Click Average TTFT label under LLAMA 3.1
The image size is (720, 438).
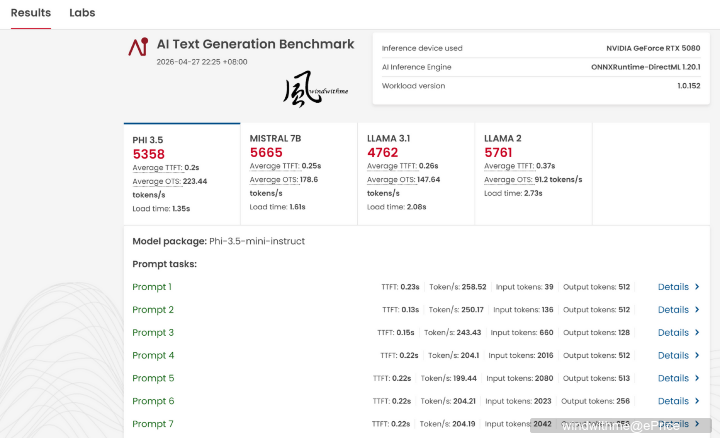point(392,166)
